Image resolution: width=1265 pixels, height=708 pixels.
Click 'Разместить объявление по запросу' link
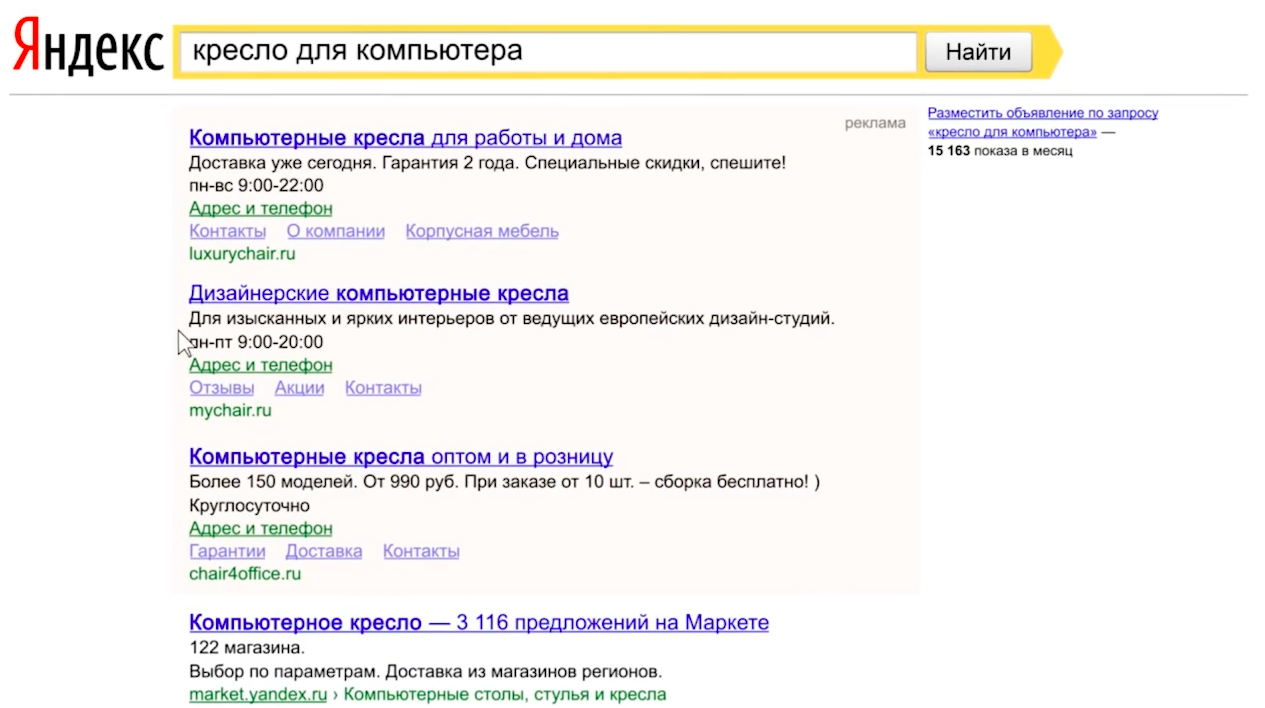point(1043,113)
